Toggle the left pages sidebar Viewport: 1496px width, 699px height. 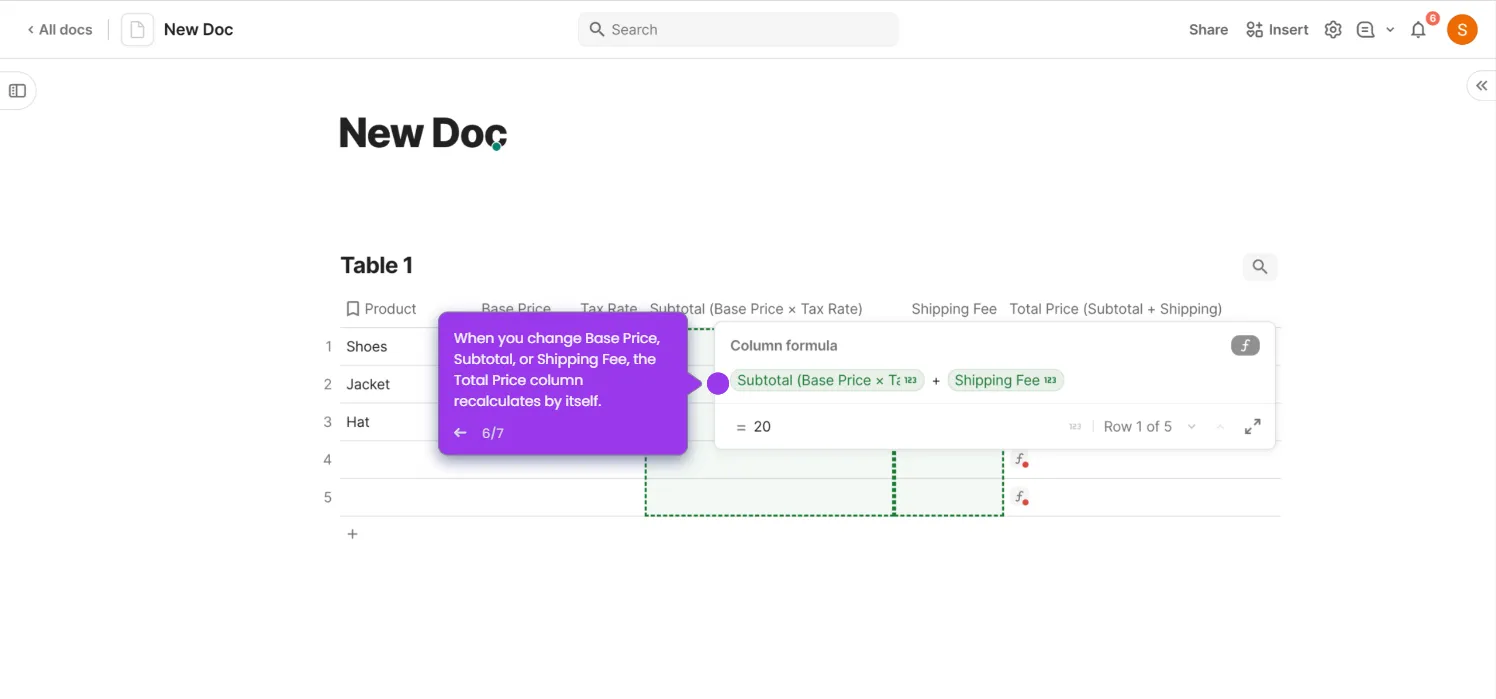tap(17, 91)
